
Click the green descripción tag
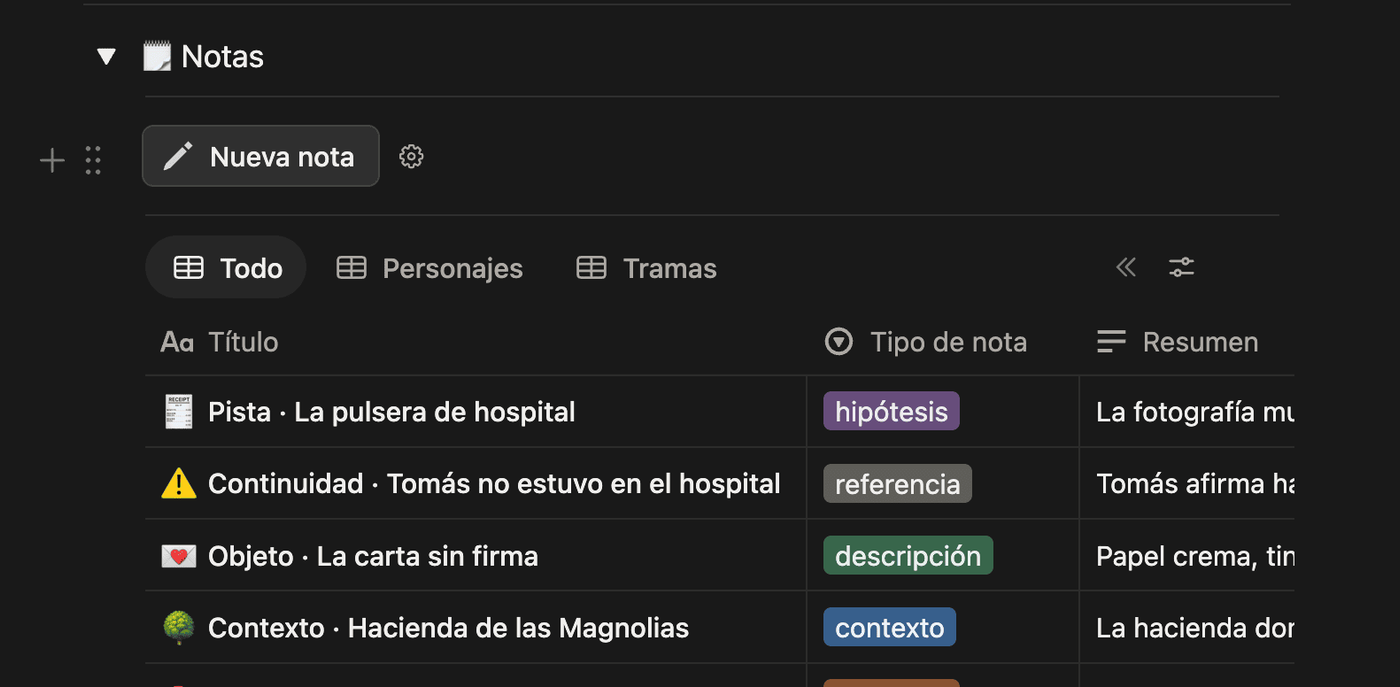point(908,555)
